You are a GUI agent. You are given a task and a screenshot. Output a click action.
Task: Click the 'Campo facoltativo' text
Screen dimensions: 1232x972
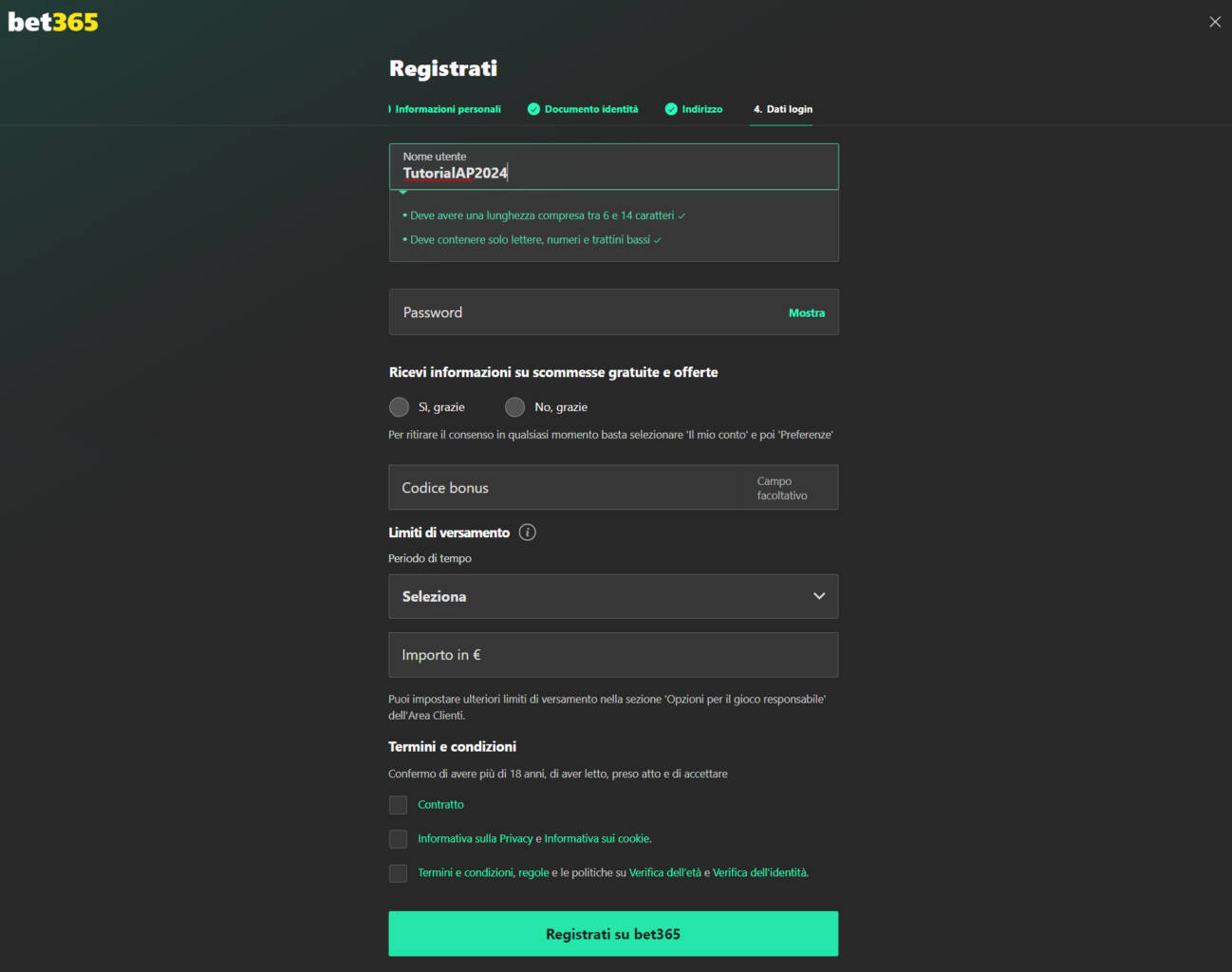782,489
